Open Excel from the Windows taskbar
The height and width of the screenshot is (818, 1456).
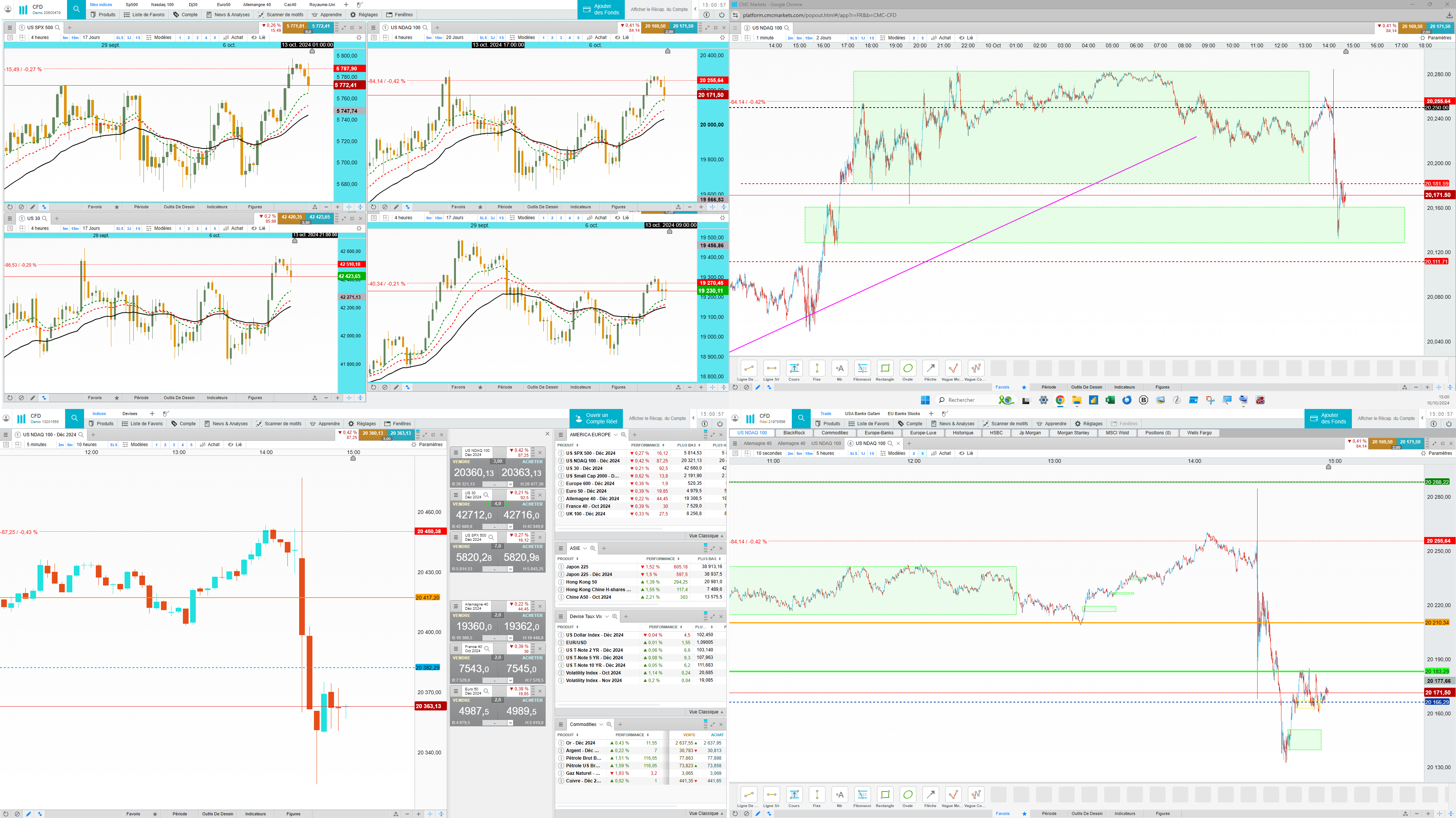pos(1110,400)
